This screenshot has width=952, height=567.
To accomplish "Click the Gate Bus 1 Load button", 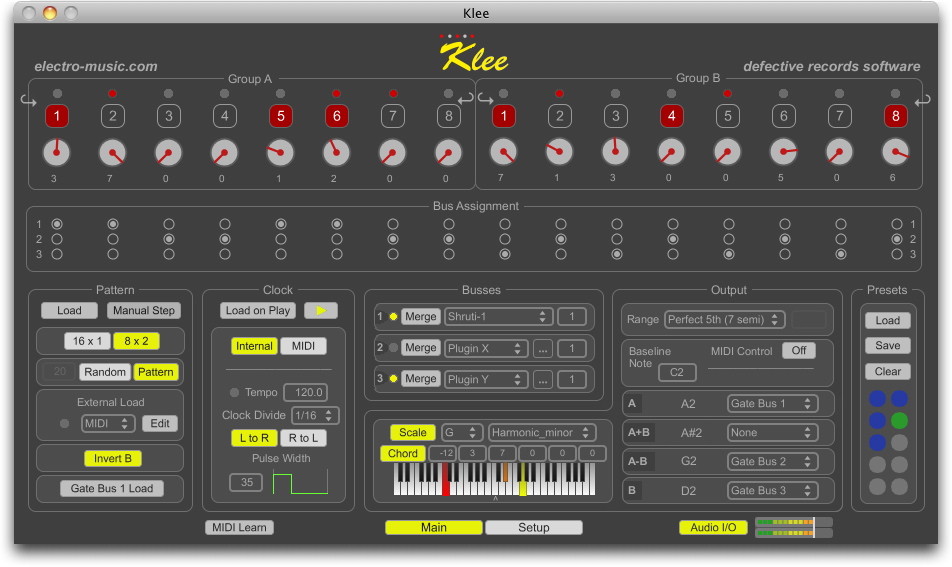I will [x=112, y=488].
